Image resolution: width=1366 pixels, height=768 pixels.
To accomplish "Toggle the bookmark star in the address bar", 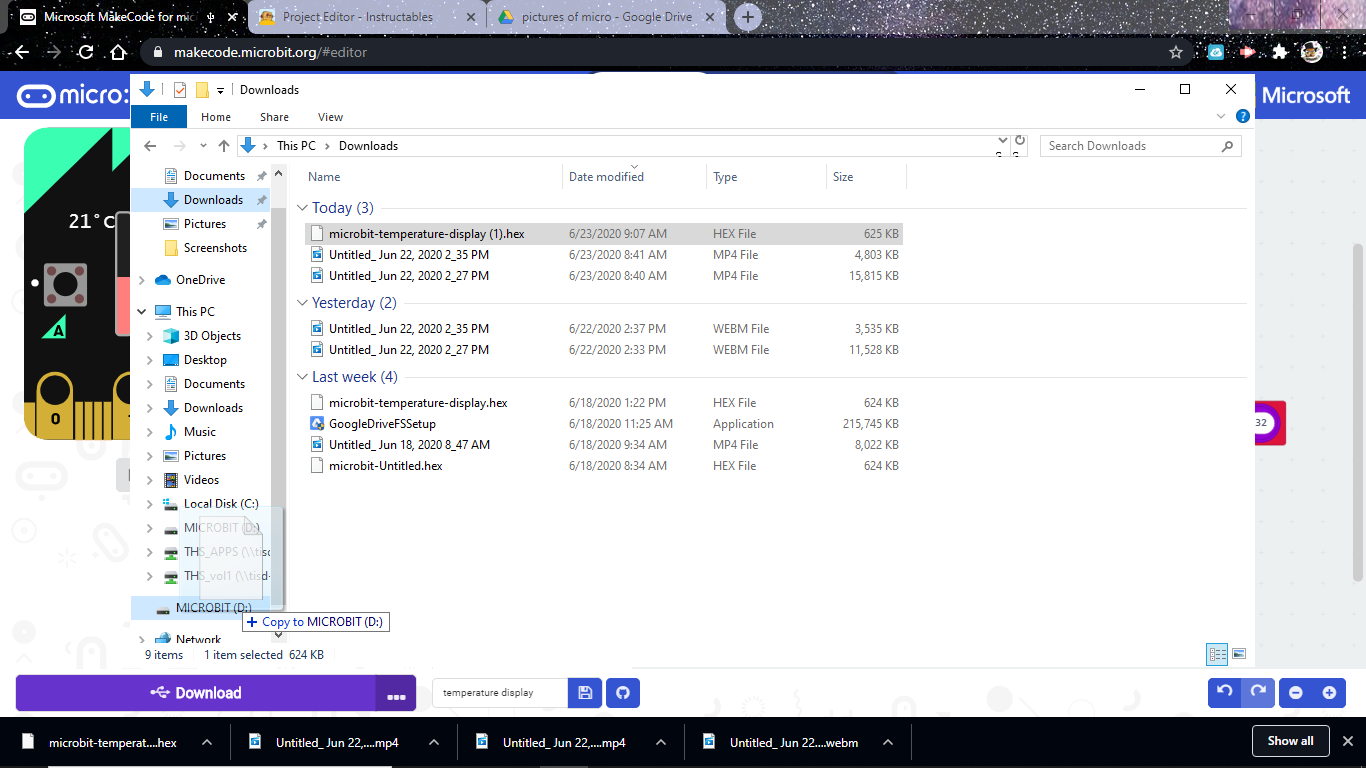I will 1175,51.
